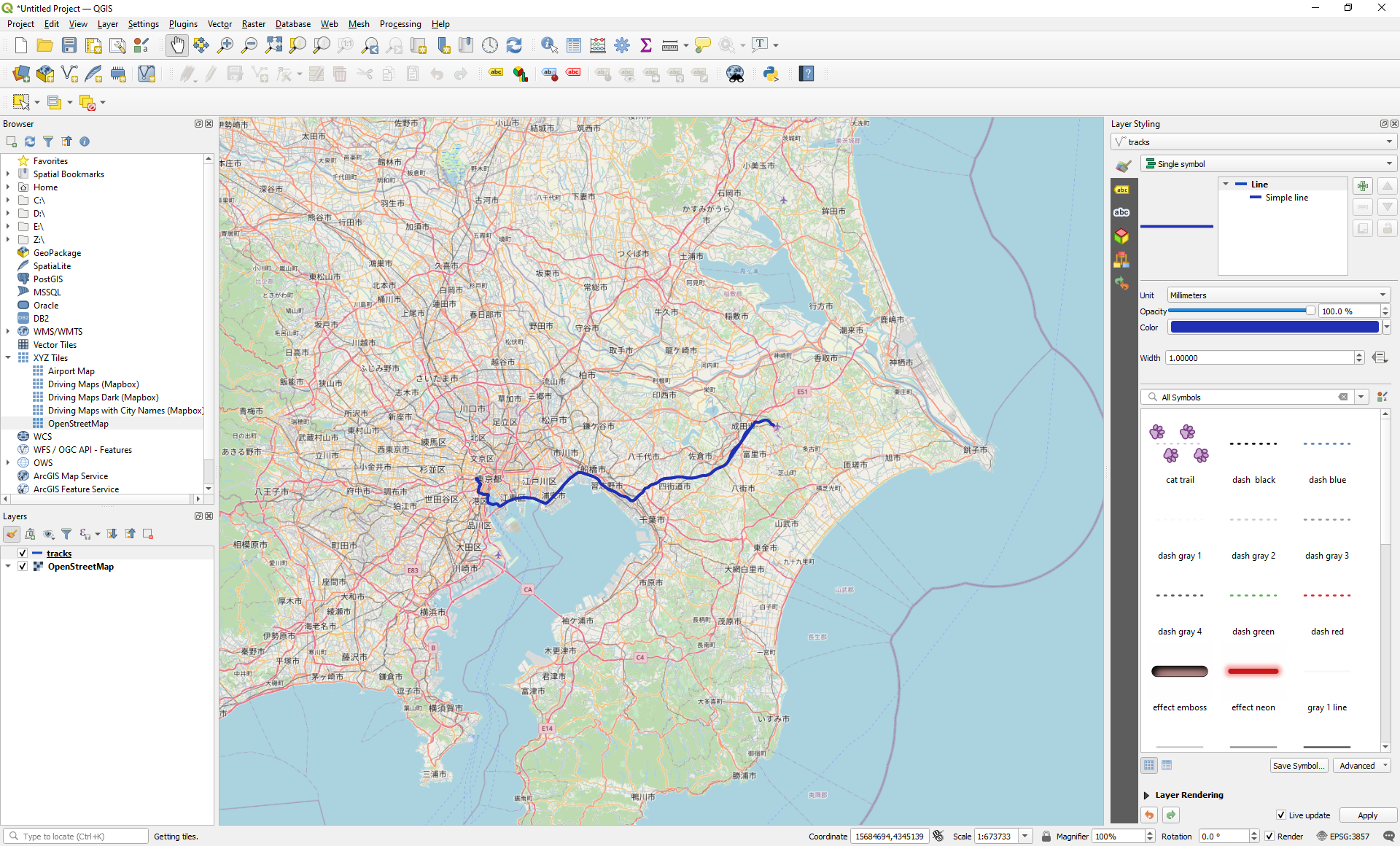
Task: Open the line Color swatch picker
Action: coord(1275,327)
